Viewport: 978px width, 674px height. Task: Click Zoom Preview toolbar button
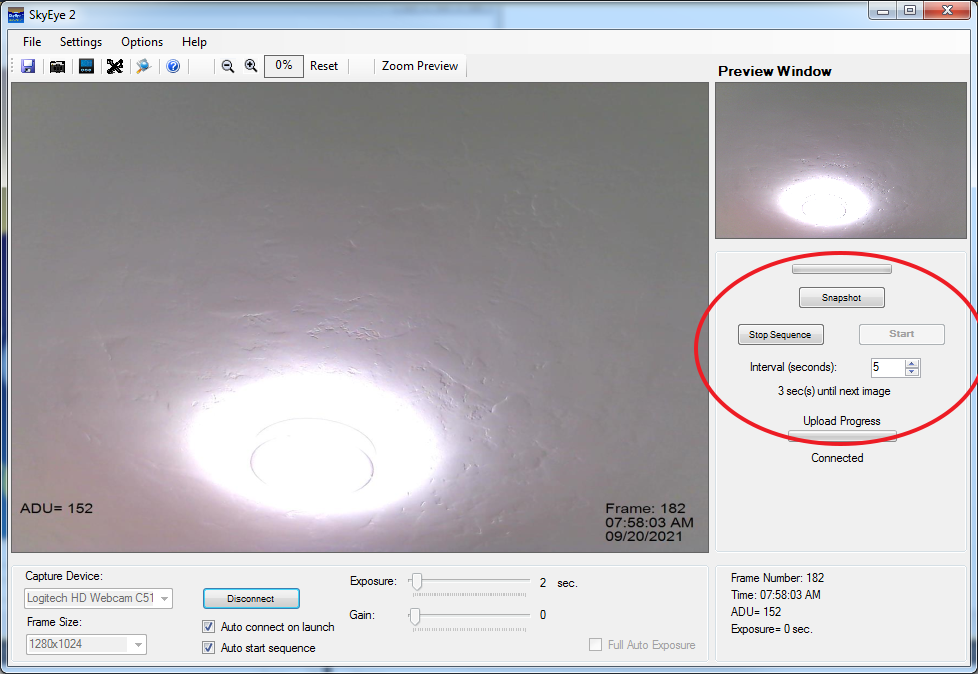(420, 66)
